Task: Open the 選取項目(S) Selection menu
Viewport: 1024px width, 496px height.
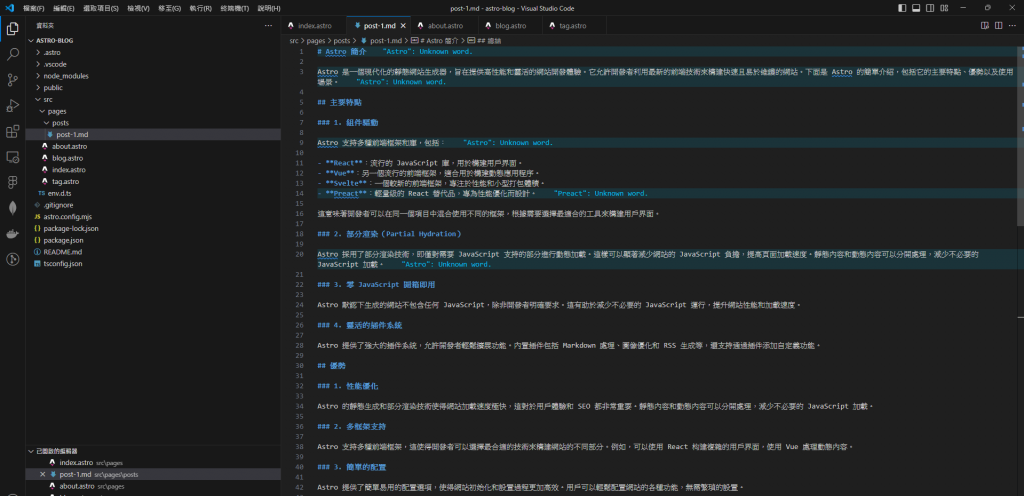Action: [x=101, y=8]
